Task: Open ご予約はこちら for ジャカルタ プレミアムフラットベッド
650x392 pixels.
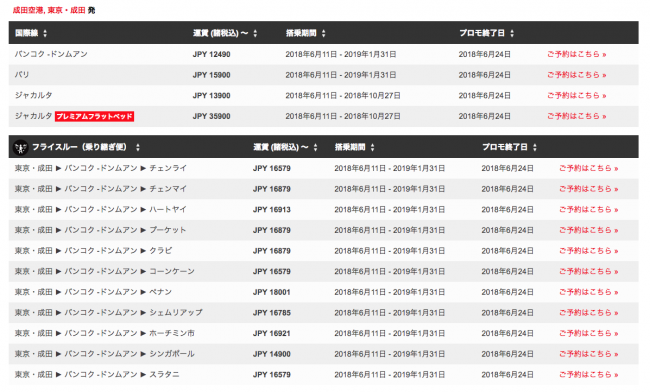Action: click(x=577, y=116)
